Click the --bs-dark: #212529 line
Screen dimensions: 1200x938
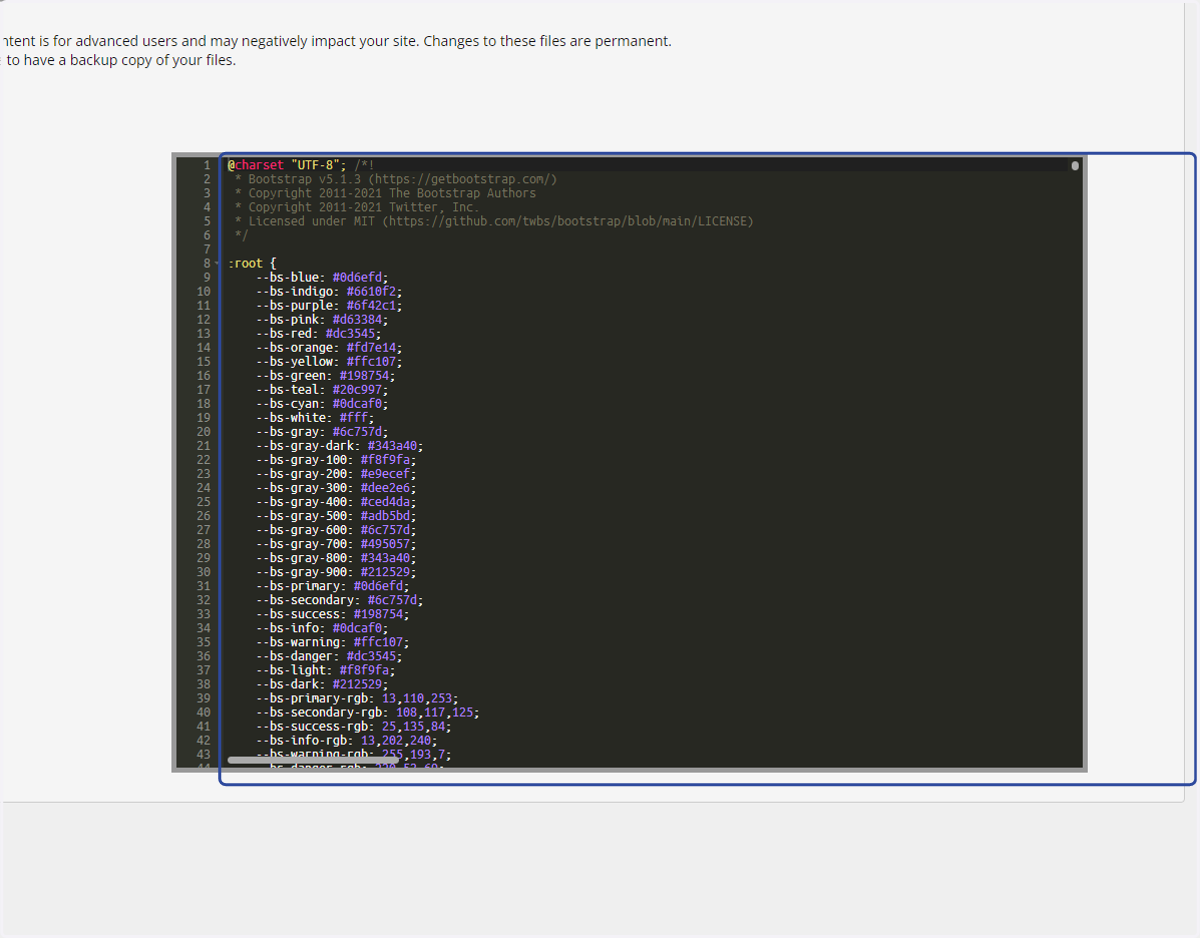pos(322,683)
